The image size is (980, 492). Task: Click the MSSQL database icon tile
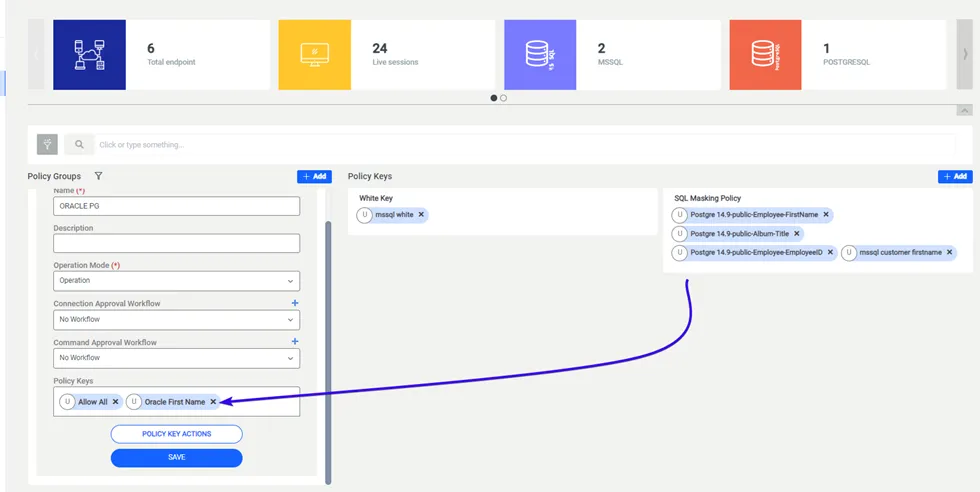click(540, 54)
